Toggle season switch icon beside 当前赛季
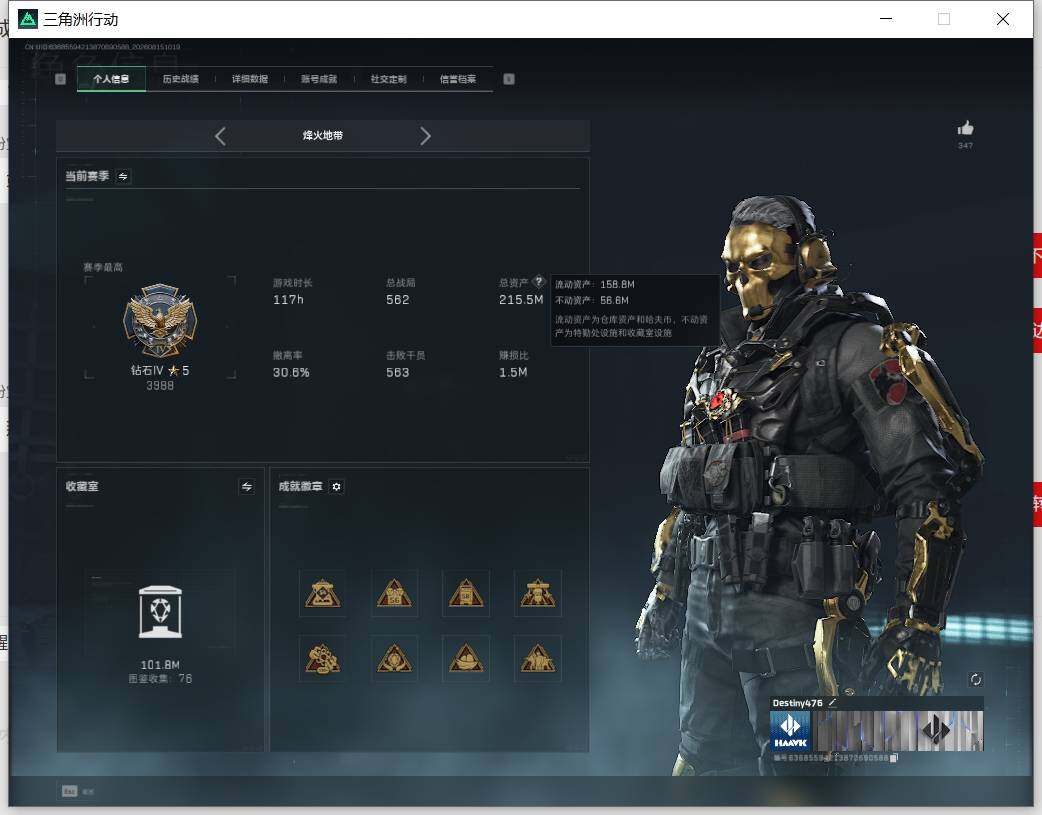This screenshot has width=1042, height=815. point(123,176)
